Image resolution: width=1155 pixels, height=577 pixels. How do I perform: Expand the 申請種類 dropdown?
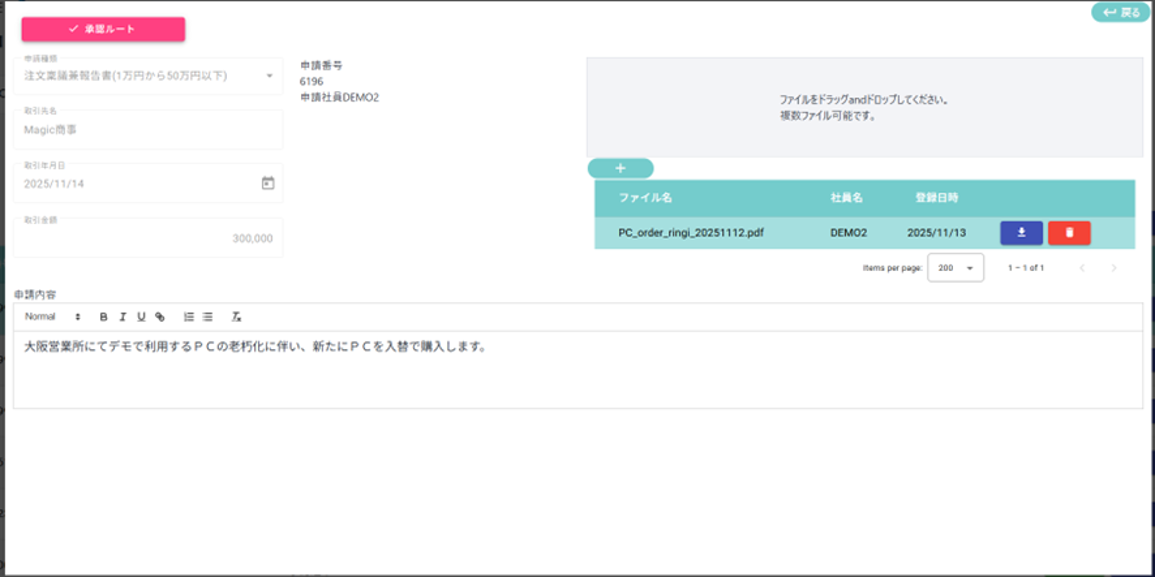[x=269, y=76]
